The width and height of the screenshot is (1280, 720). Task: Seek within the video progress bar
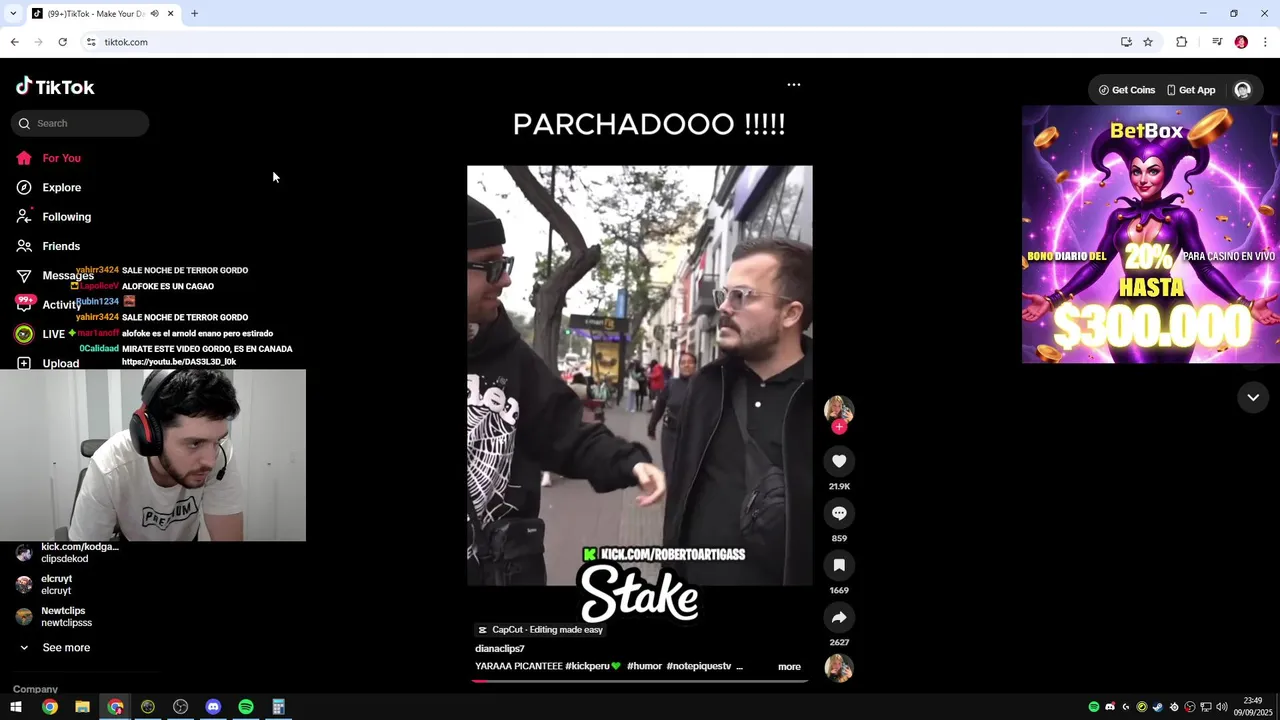click(x=639, y=681)
